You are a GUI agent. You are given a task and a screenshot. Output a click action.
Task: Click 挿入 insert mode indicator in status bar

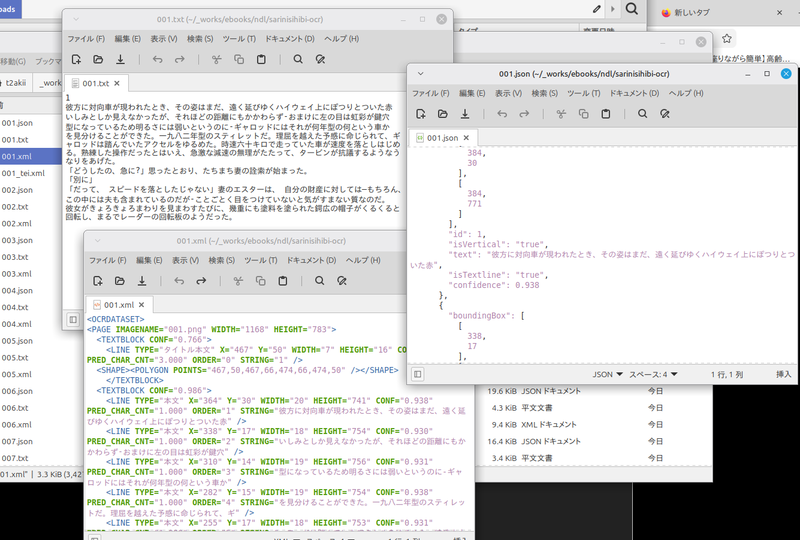(x=783, y=374)
